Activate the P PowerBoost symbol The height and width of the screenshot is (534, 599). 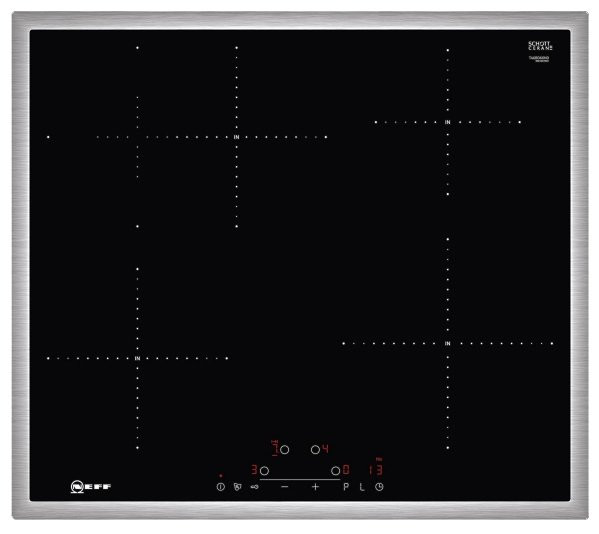point(346,487)
